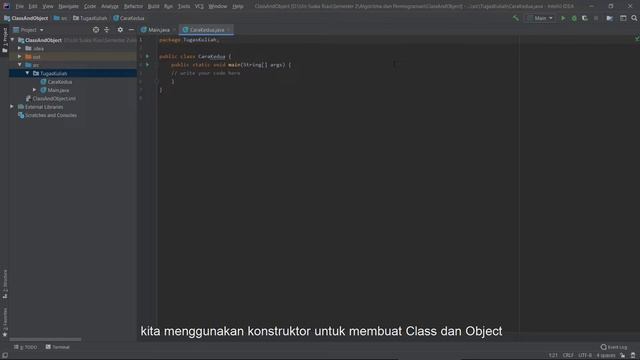This screenshot has width=640, height=360.
Task: Open the Build menu
Action: [153, 6]
